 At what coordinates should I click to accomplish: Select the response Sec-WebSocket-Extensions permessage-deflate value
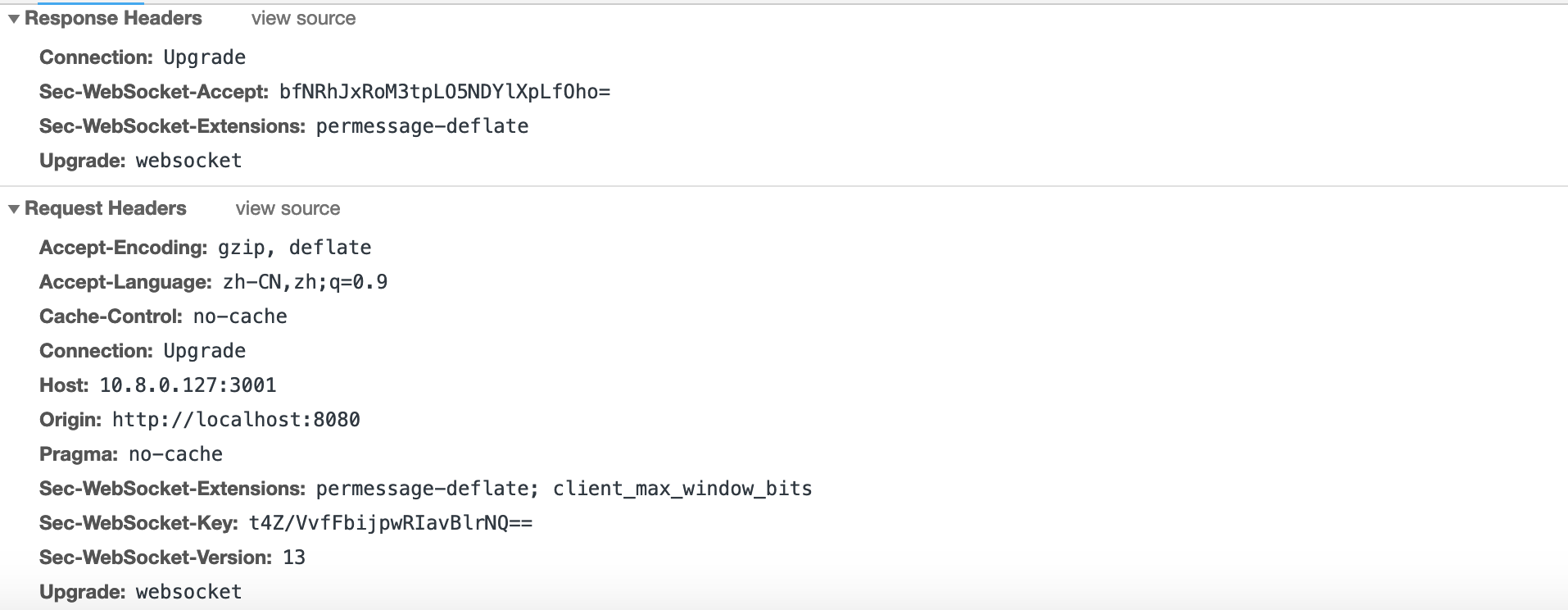click(422, 126)
